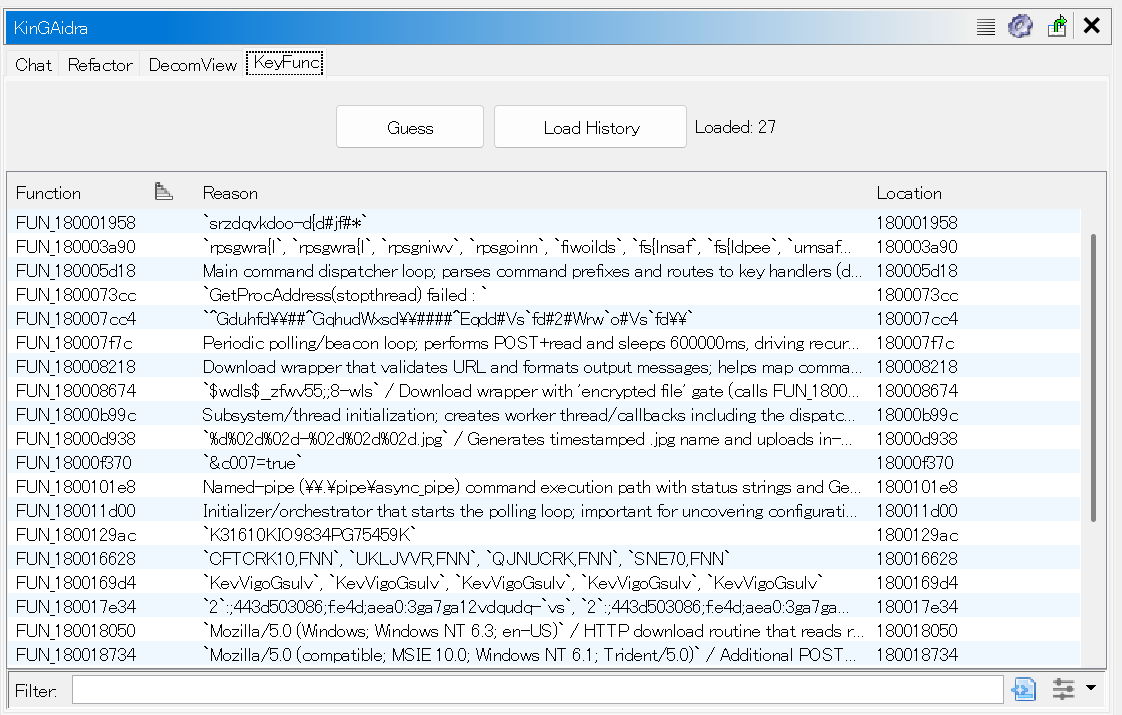The image size is (1122, 715).
Task: Select row FUN_18000f370
Action: 545,462
